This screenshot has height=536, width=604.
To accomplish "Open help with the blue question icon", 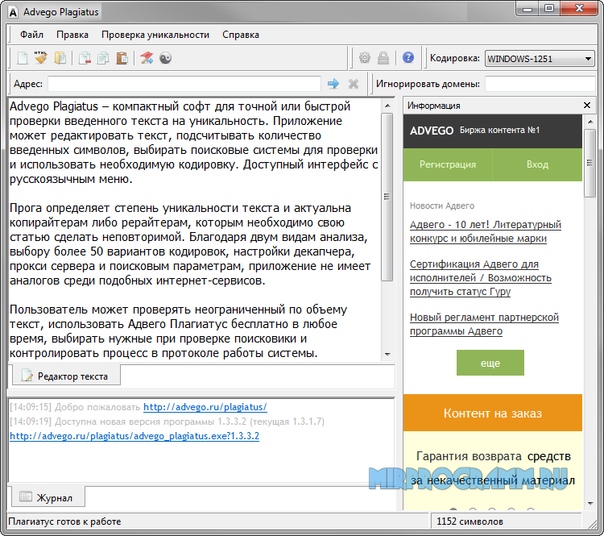I will click(x=408, y=57).
